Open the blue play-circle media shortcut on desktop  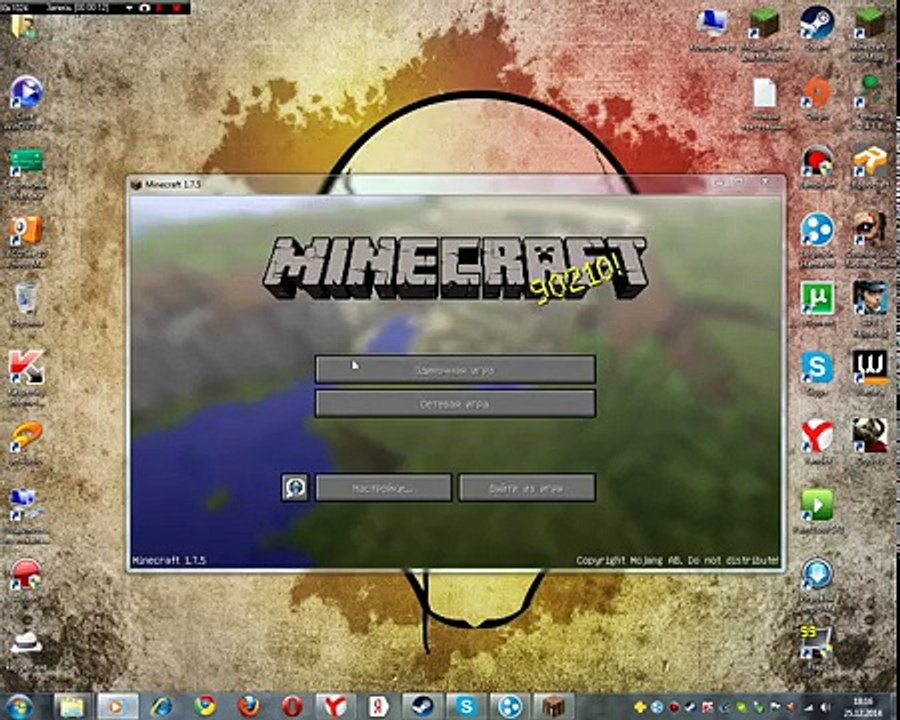pyautogui.click(x=26, y=94)
